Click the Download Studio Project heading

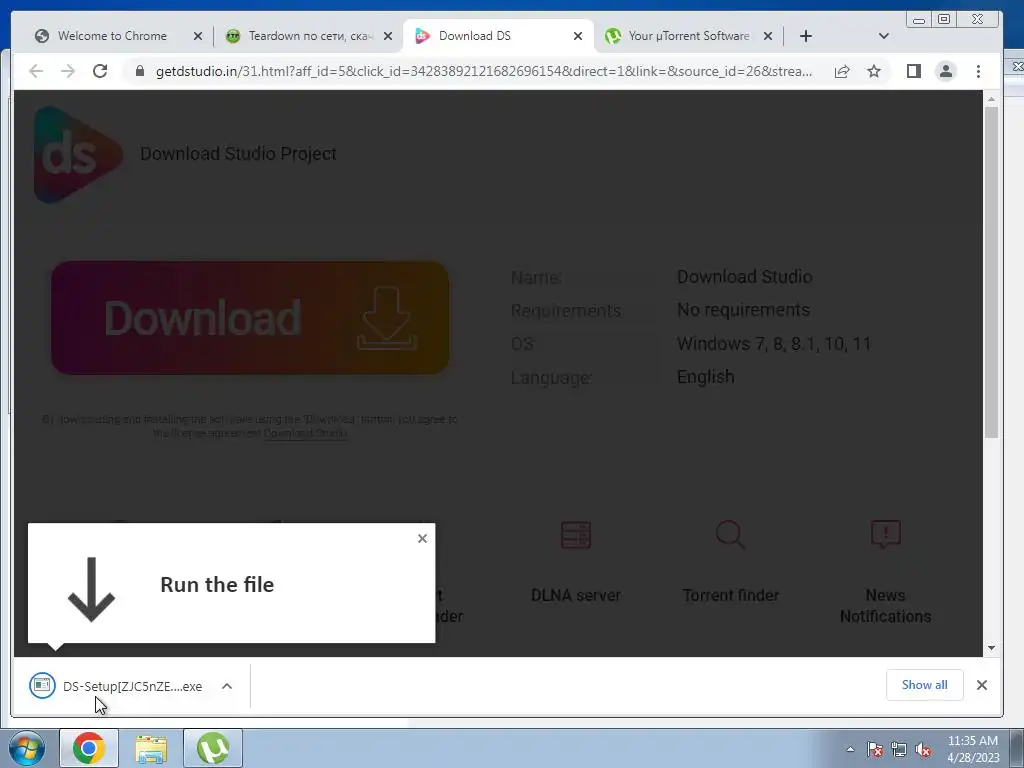coord(238,153)
